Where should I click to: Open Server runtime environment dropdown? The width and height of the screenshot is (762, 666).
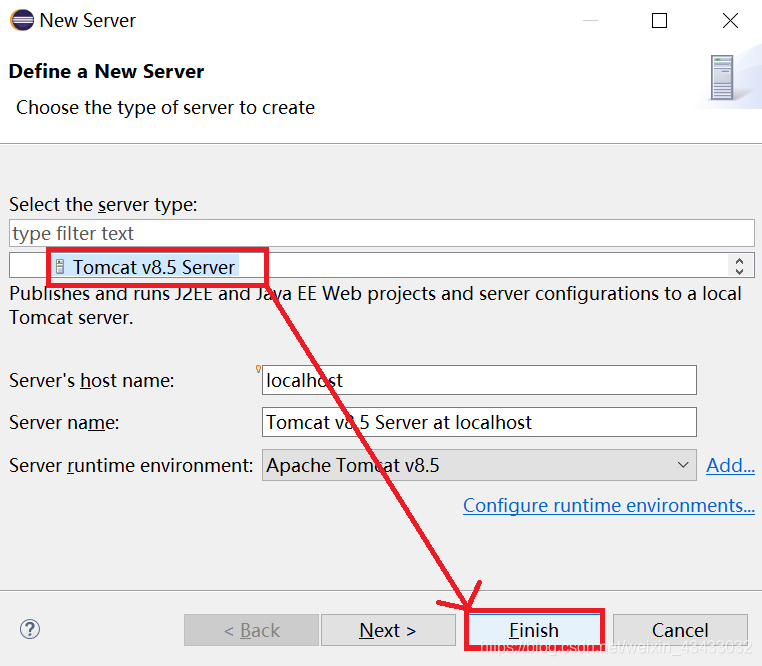pyautogui.click(x=479, y=465)
